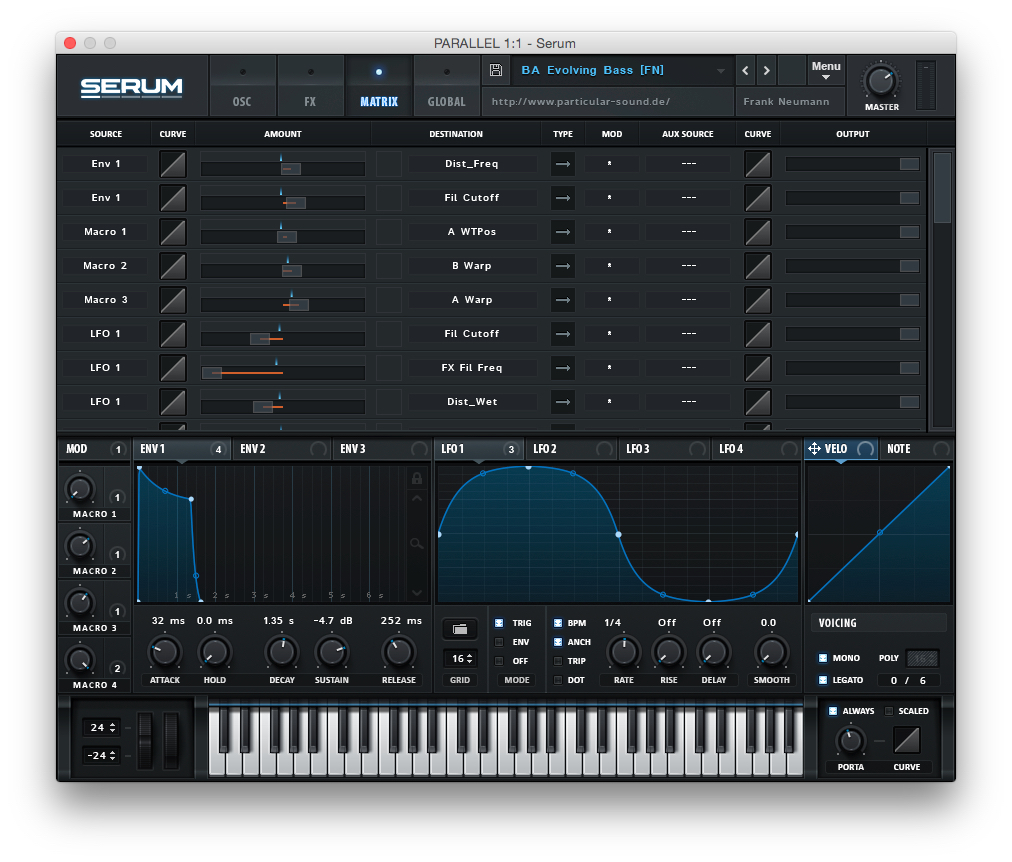
Task: Toggle the MONO voicing checkbox
Action: pyautogui.click(x=823, y=658)
